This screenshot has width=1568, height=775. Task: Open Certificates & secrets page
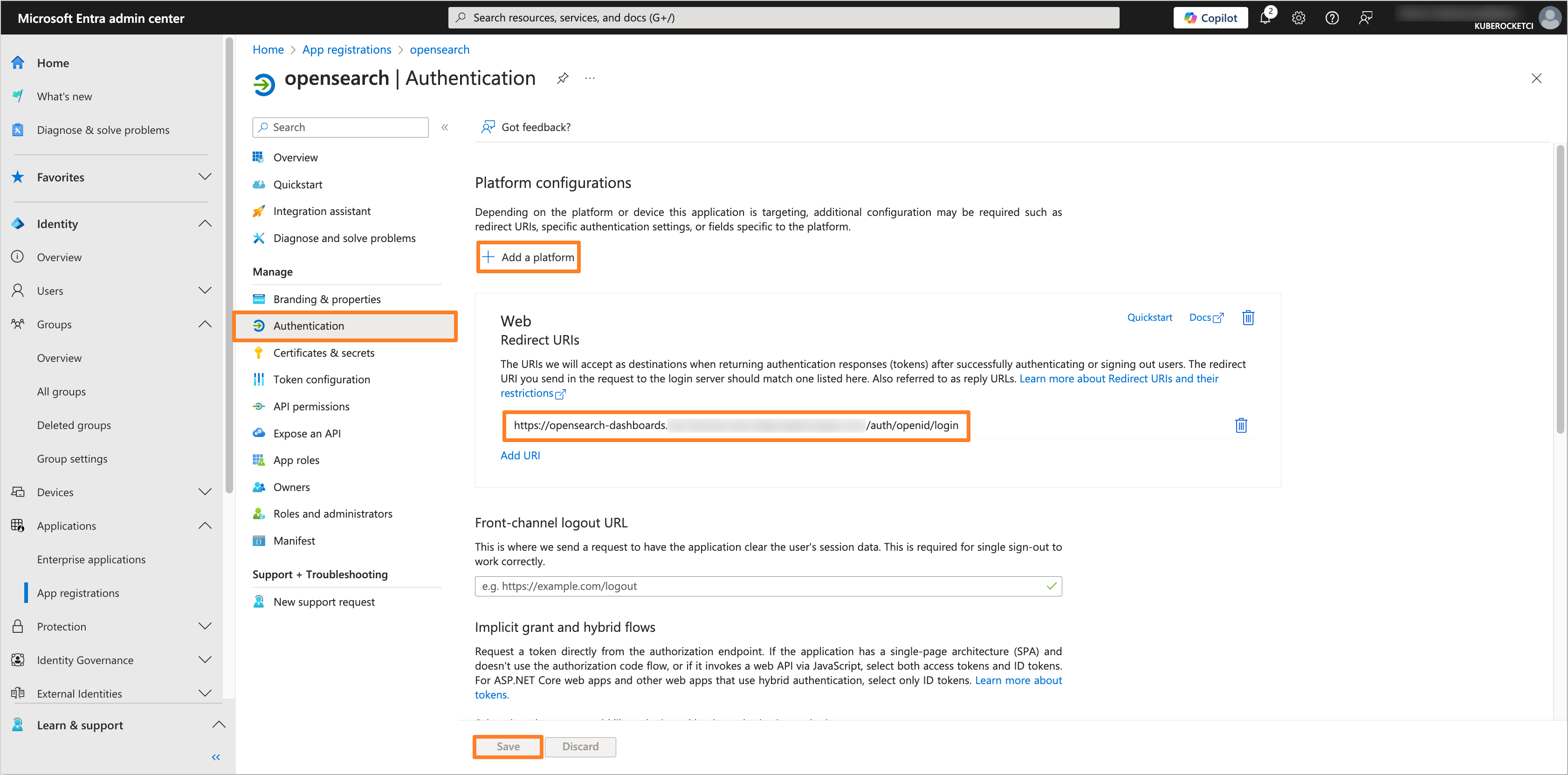[323, 353]
